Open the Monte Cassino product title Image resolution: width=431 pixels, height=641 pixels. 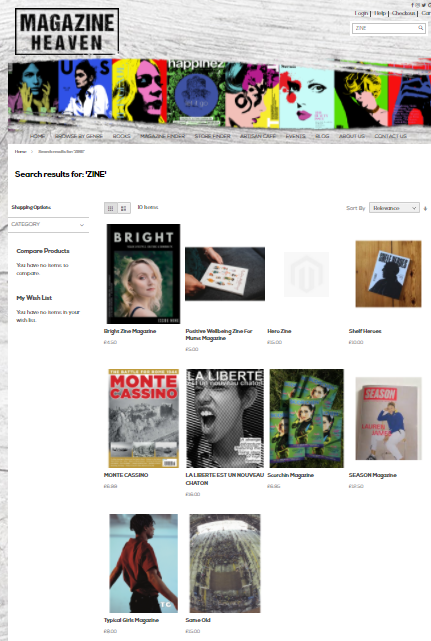pyautogui.click(x=126, y=475)
